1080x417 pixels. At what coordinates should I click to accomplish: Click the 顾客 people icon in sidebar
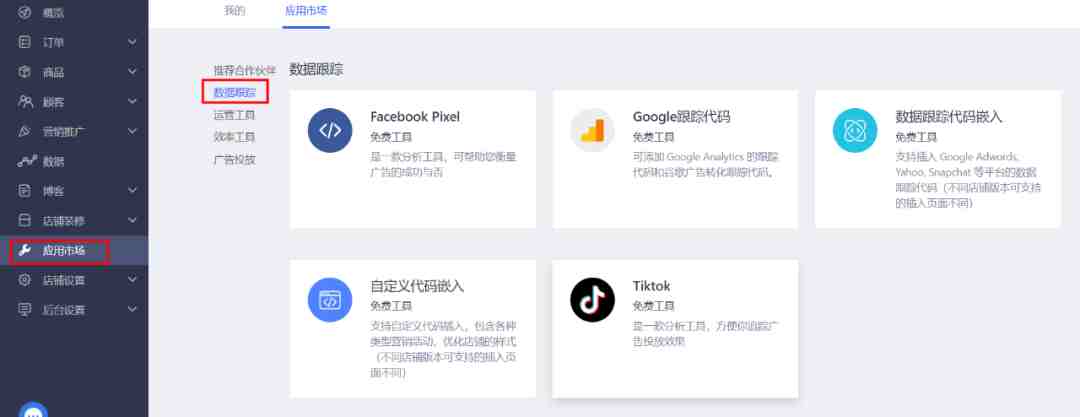tap(25, 102)
